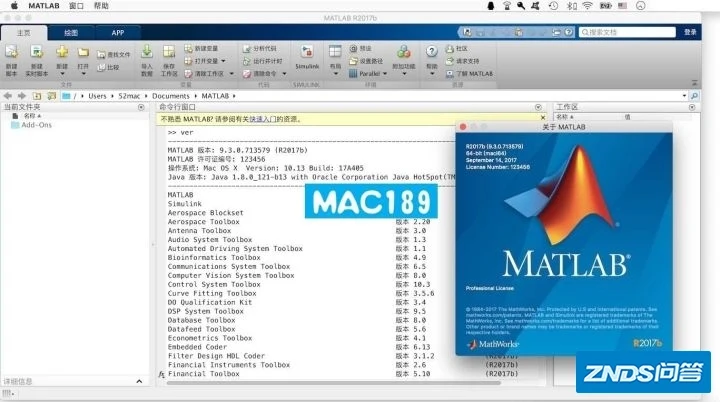The image size is (720, 402).
Task: Select Find Files (查找文件) in toolstrip
Action: point(113,55)
